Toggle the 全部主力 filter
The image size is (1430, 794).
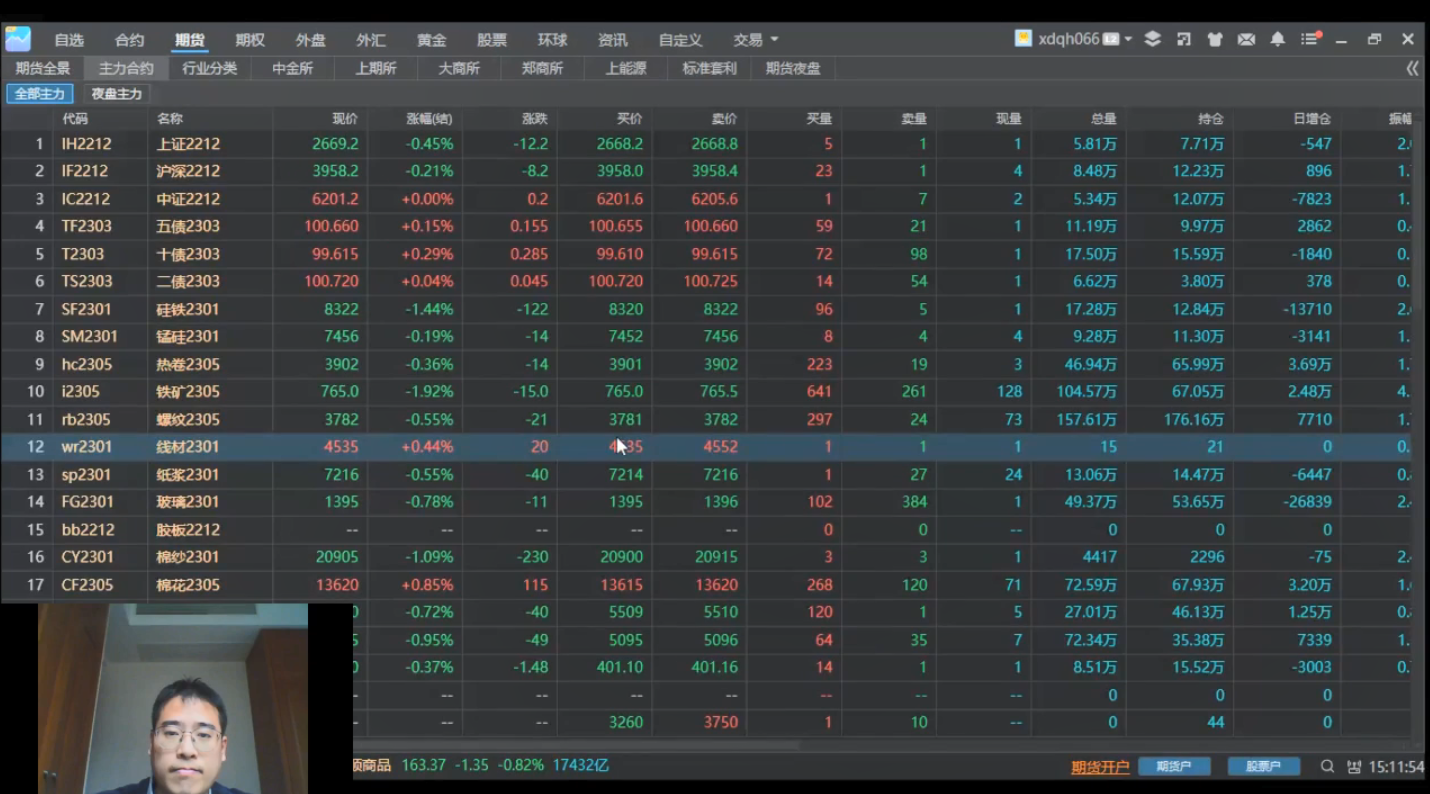point(40,94)
